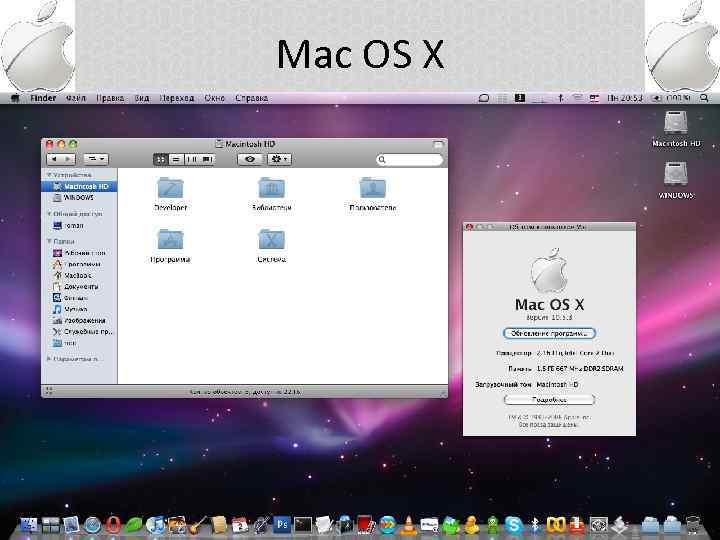The width and height of the screenshot is (720, 540).
Task: Open Safari compass icon in Dock
Action: tap(92, 525)
